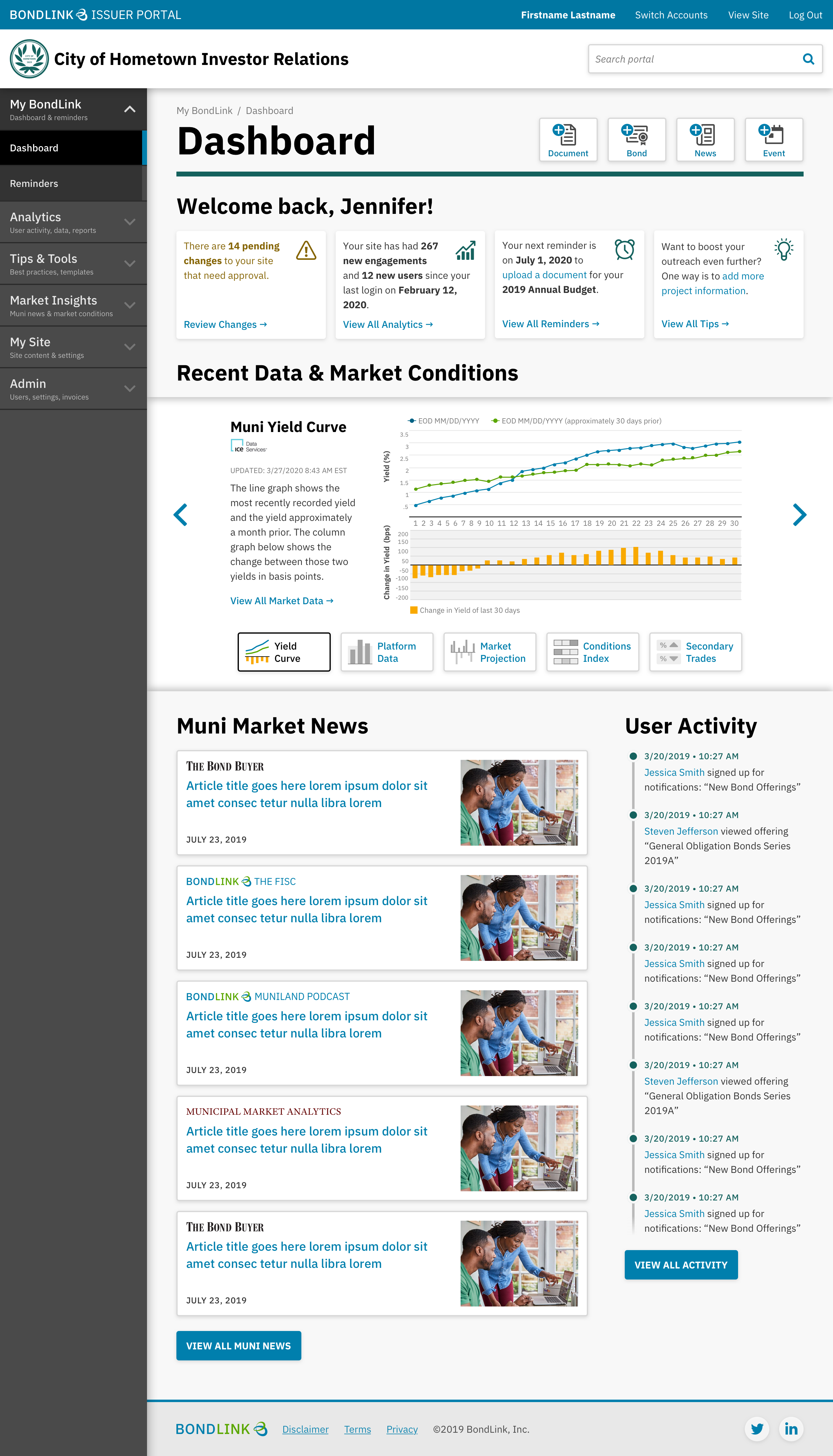833x1456 pixels.
Task: Open View All Reminders link
Action: [x=550, y=324]
